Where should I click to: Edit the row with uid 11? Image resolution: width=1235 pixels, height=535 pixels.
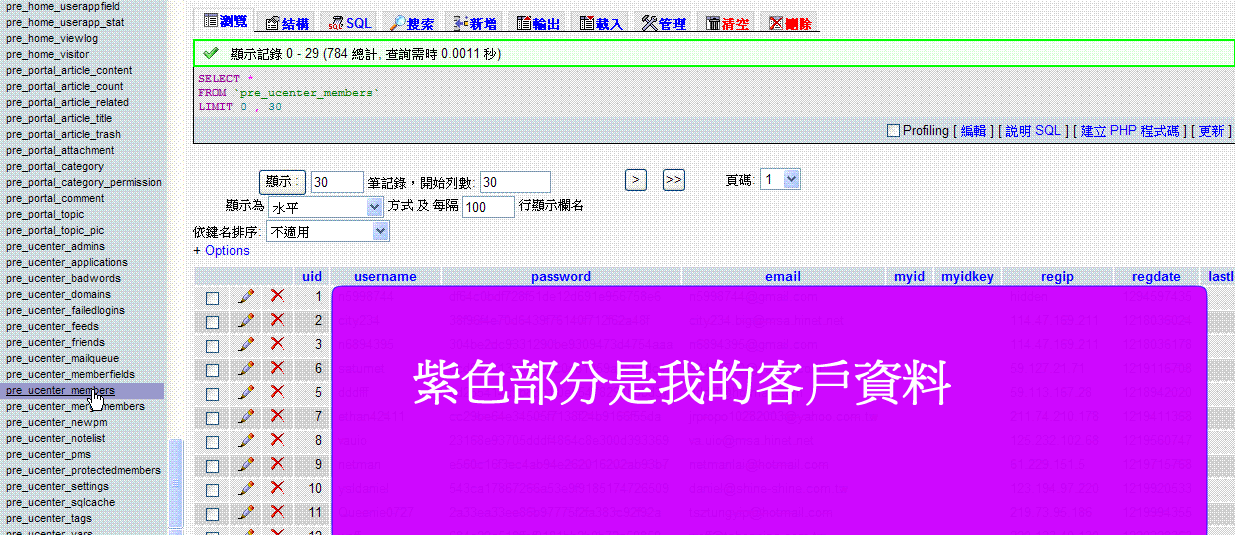tap(246, 513)
